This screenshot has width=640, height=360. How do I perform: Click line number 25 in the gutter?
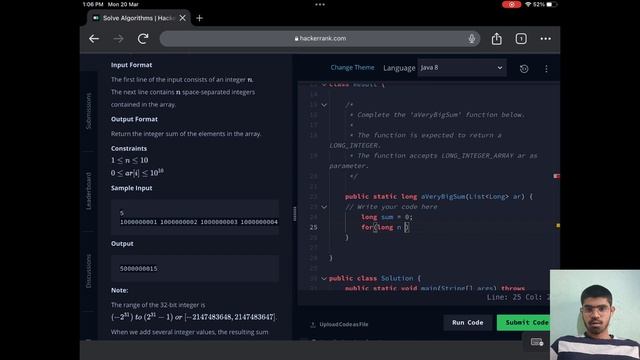tap(313, 227)
